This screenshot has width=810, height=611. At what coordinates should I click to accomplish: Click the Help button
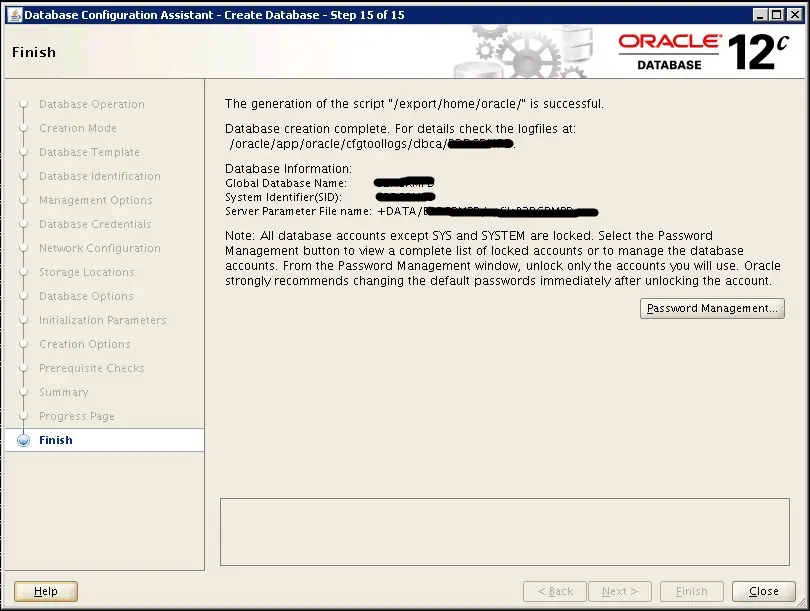pos(45,591)
